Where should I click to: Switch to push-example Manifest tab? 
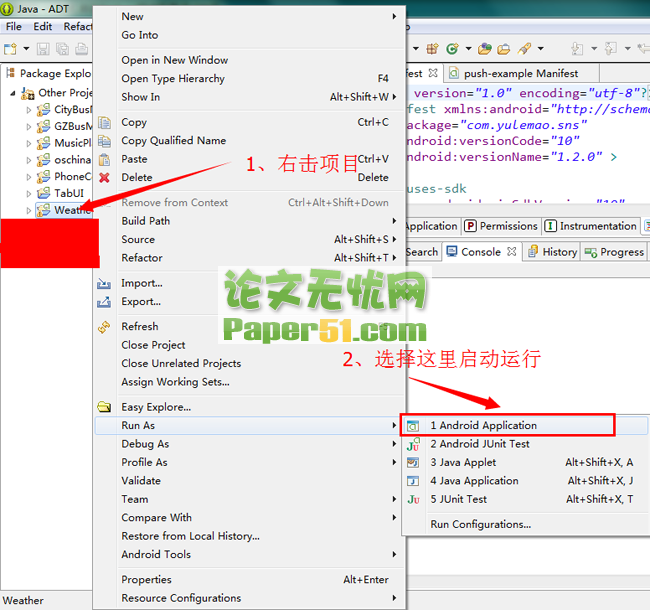tap(521, 73)
